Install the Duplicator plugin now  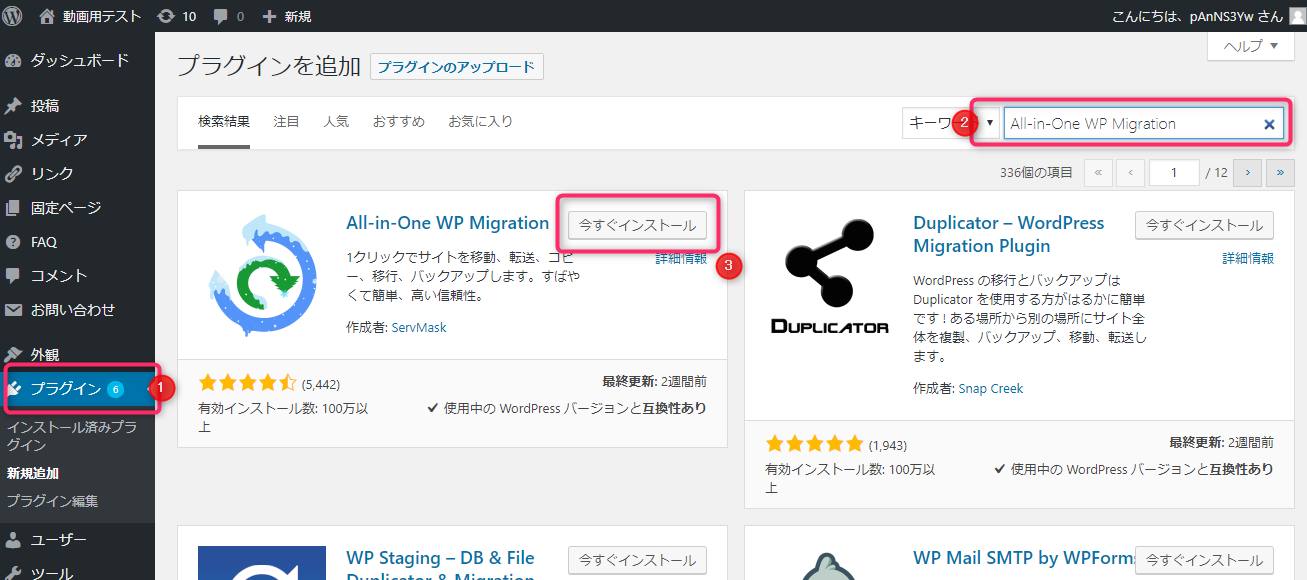point(1205,225)
